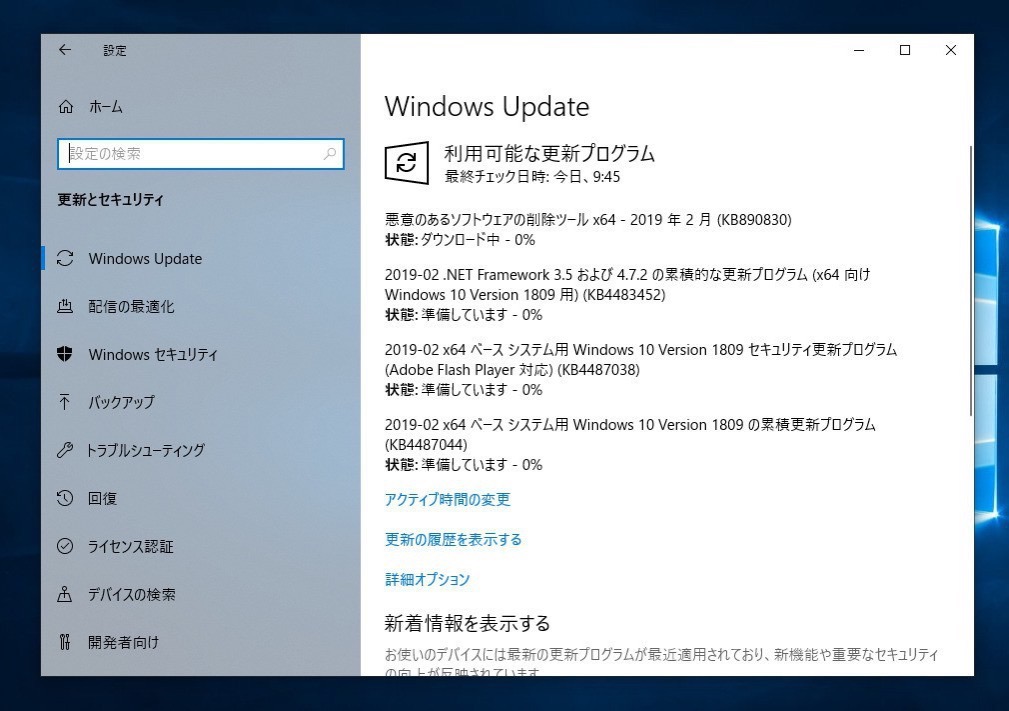Viewport: 1009px width, 711px height.
Task: Click the 回復 history clock icon
Action: (64, 498)
